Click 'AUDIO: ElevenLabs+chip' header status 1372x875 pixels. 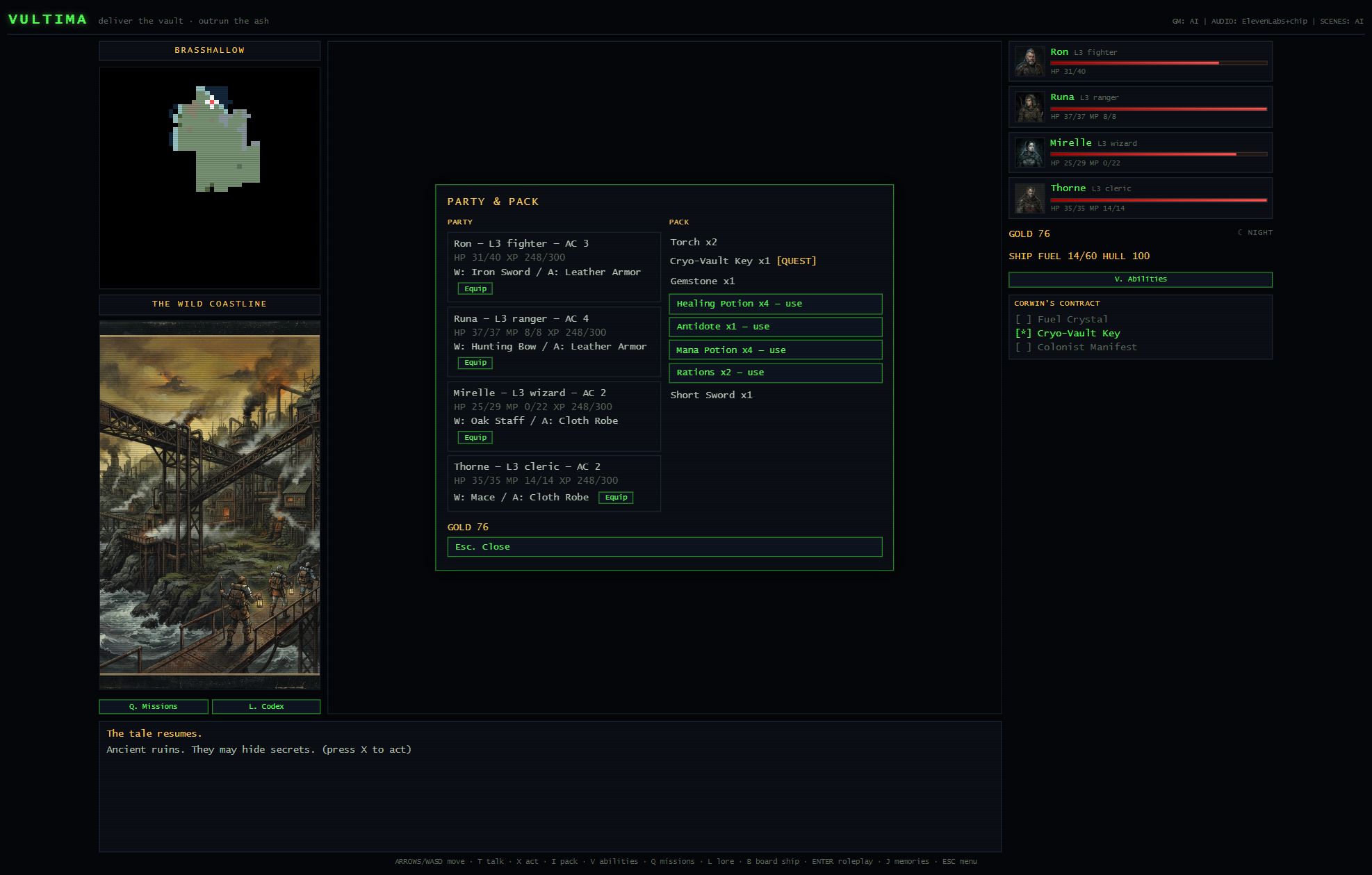pyautogui.click(x=1259, y=22)
